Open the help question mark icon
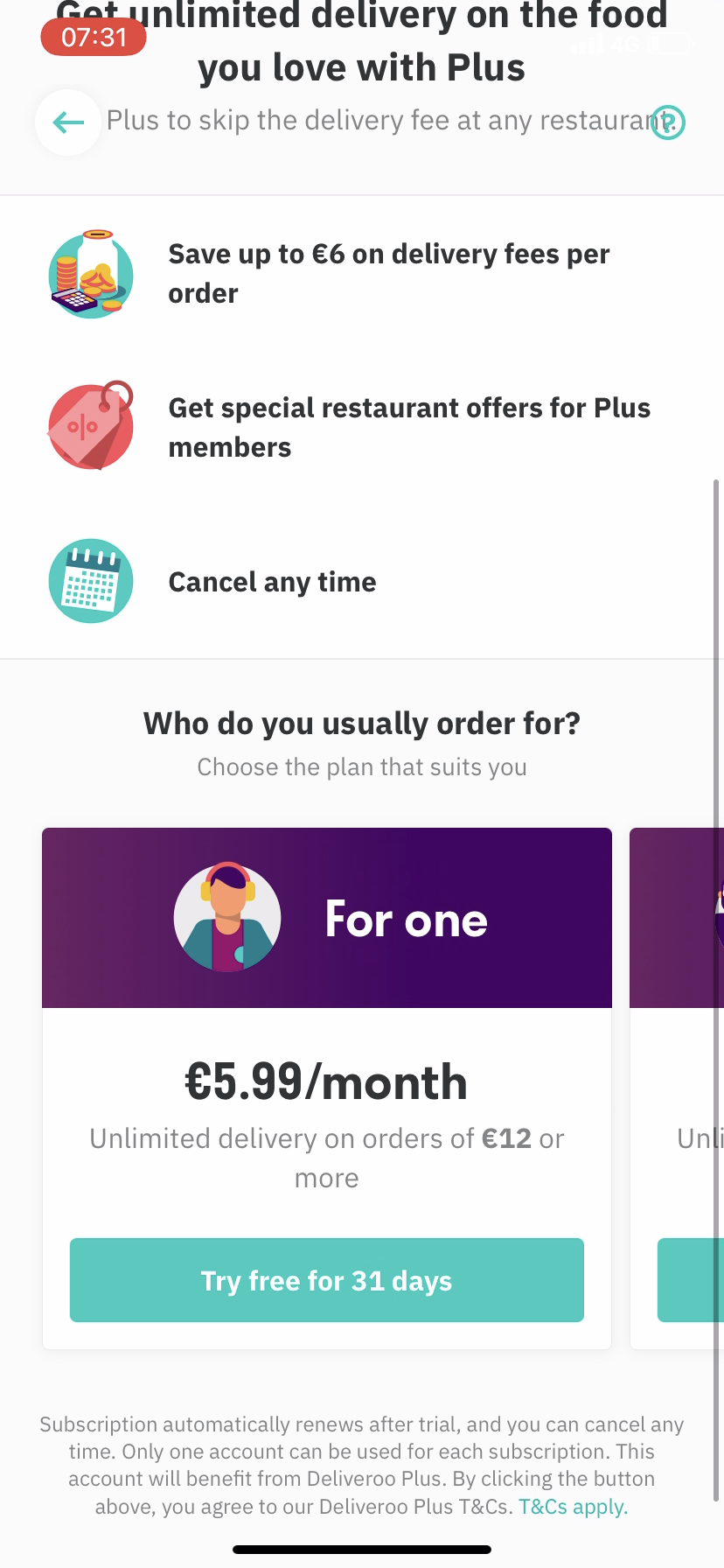 click(x=668, y=122)
